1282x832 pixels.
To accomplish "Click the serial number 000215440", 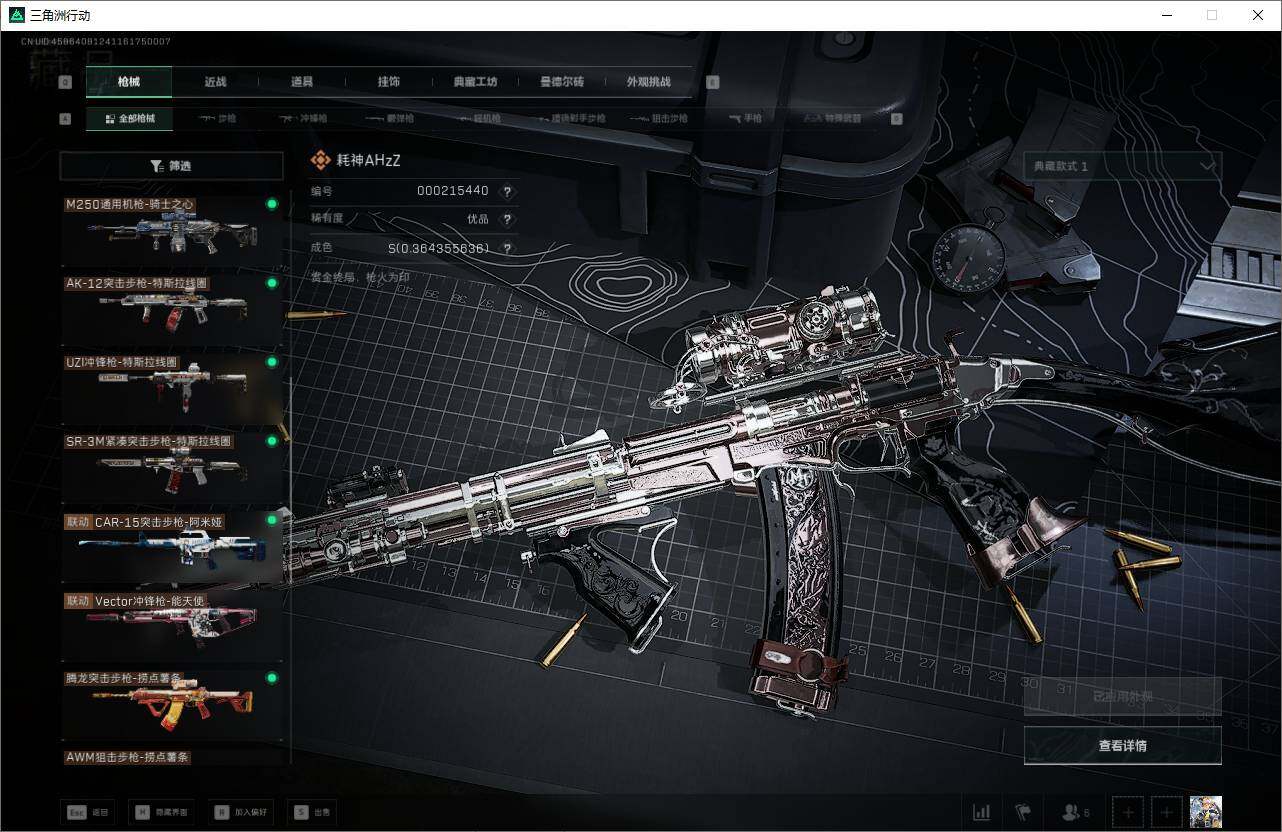I will pyautogui.click(x=453, y=191).
